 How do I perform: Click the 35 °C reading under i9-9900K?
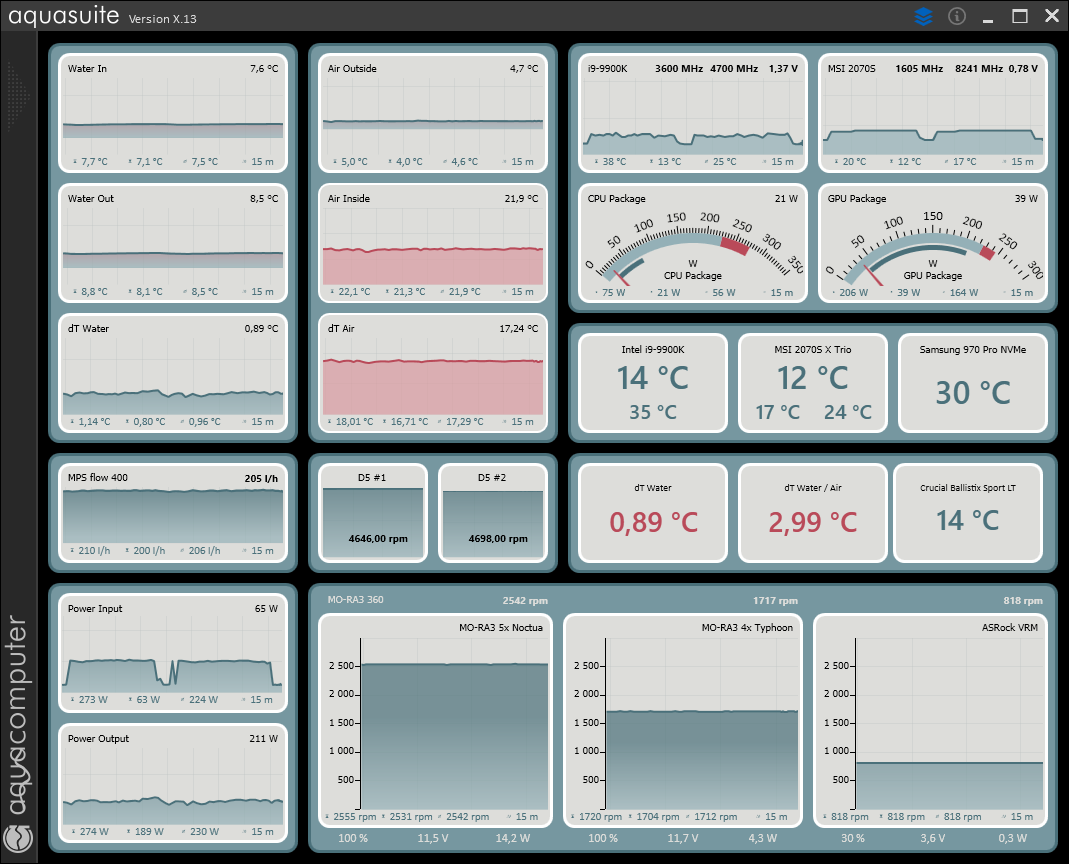point(652,412)
